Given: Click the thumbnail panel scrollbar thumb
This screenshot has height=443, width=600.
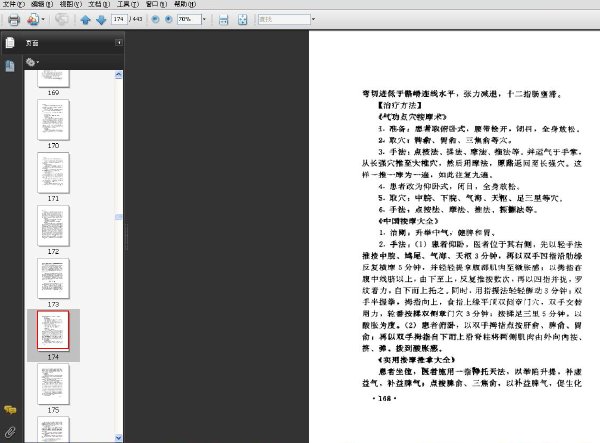Looking at the screenshot, I should click(119, 217).
